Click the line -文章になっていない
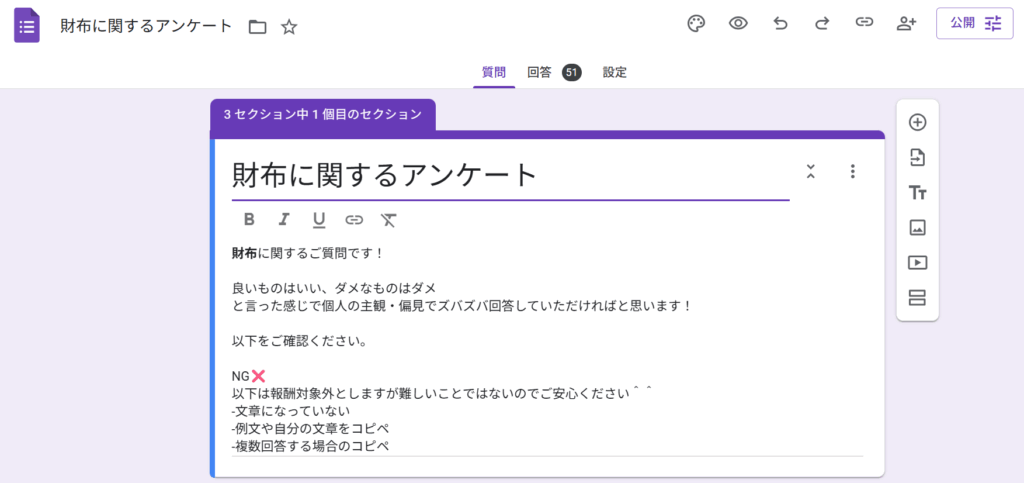Image resolution: width=1024 pixels, height=483 pixels. click(x=291, y=412)
